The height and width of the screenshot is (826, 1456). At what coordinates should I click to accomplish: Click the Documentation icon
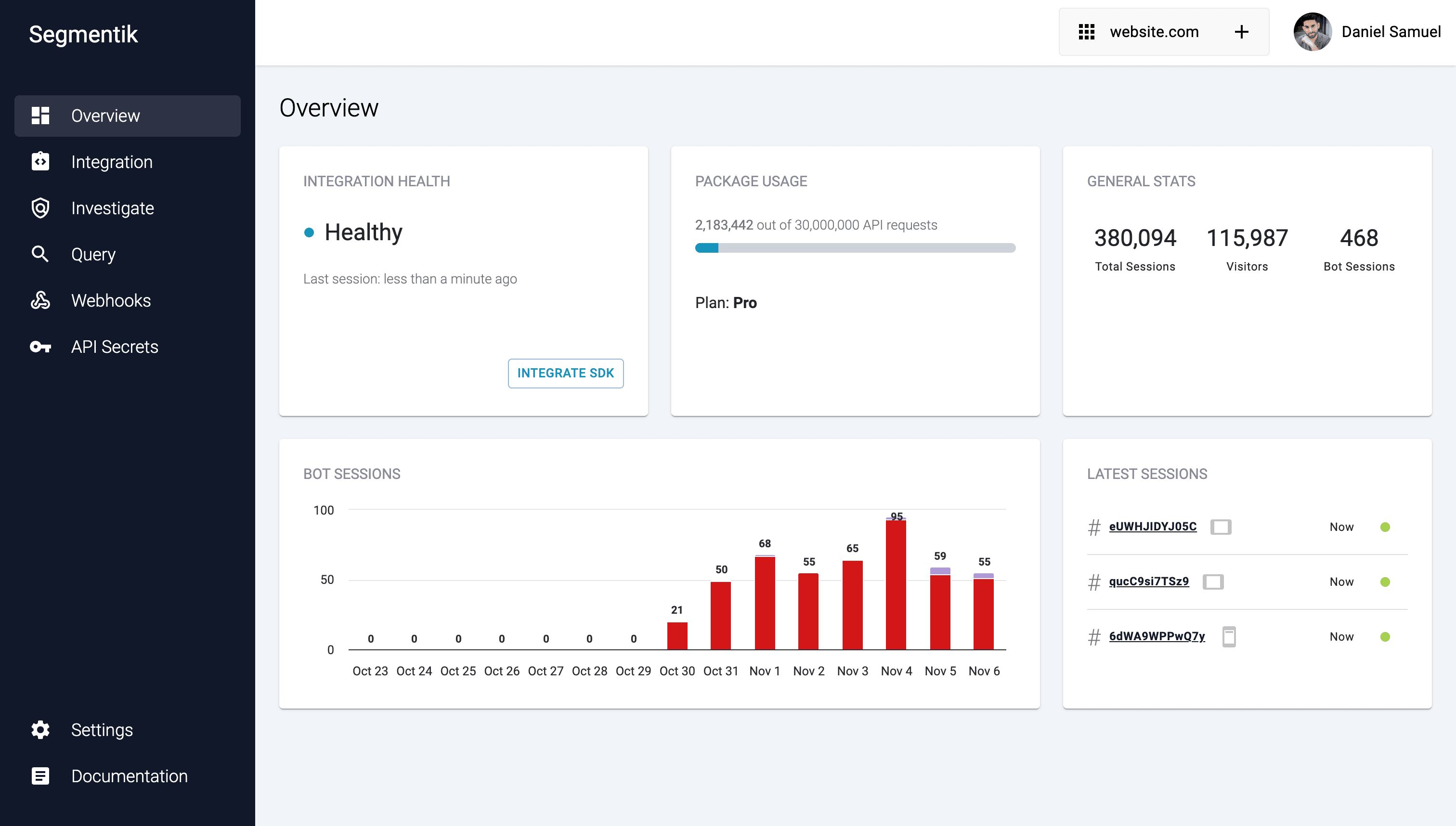point(40,776)
